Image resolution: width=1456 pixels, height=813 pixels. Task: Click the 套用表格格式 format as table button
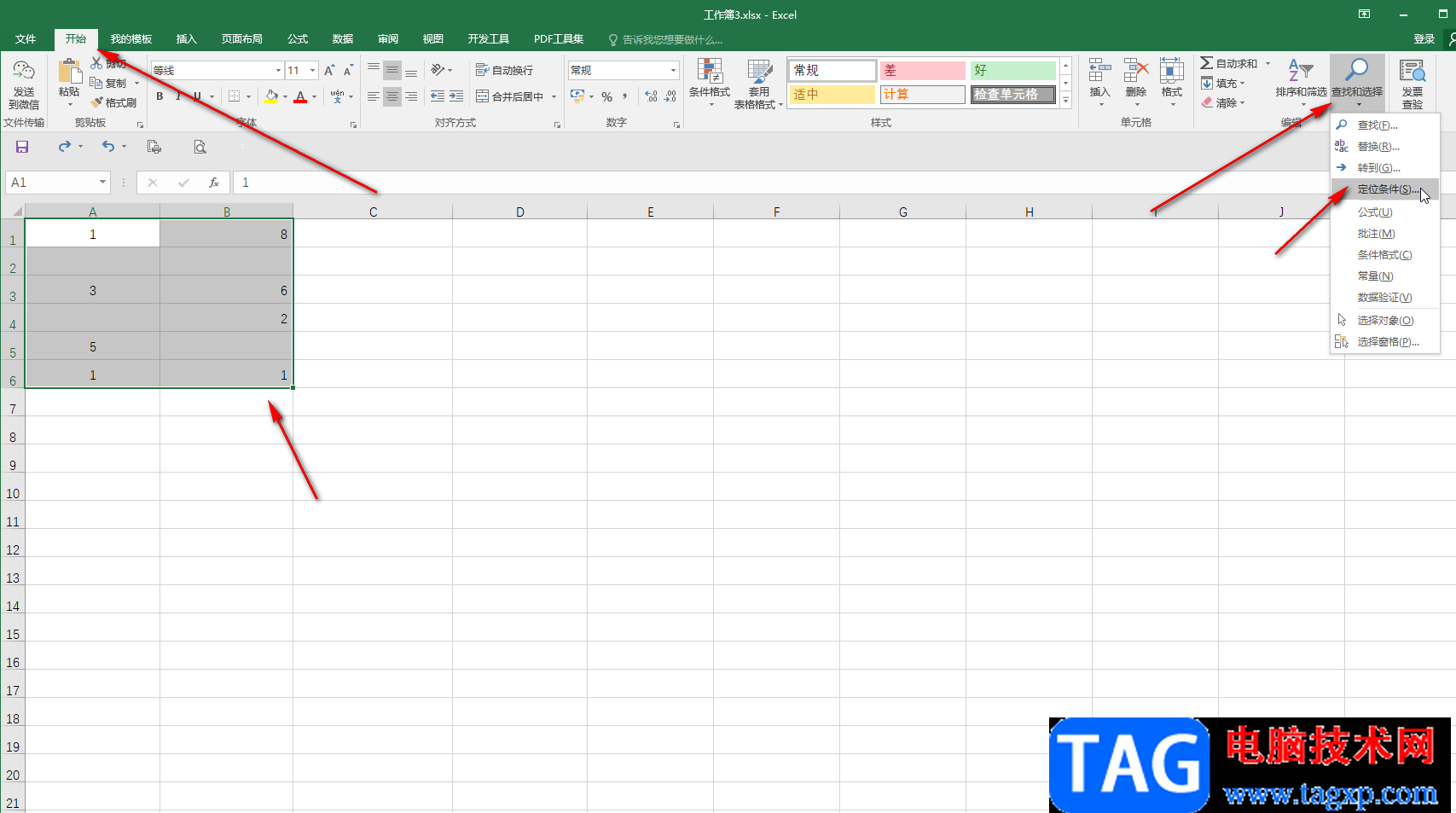pyautogui.click(x=758, y=84)
